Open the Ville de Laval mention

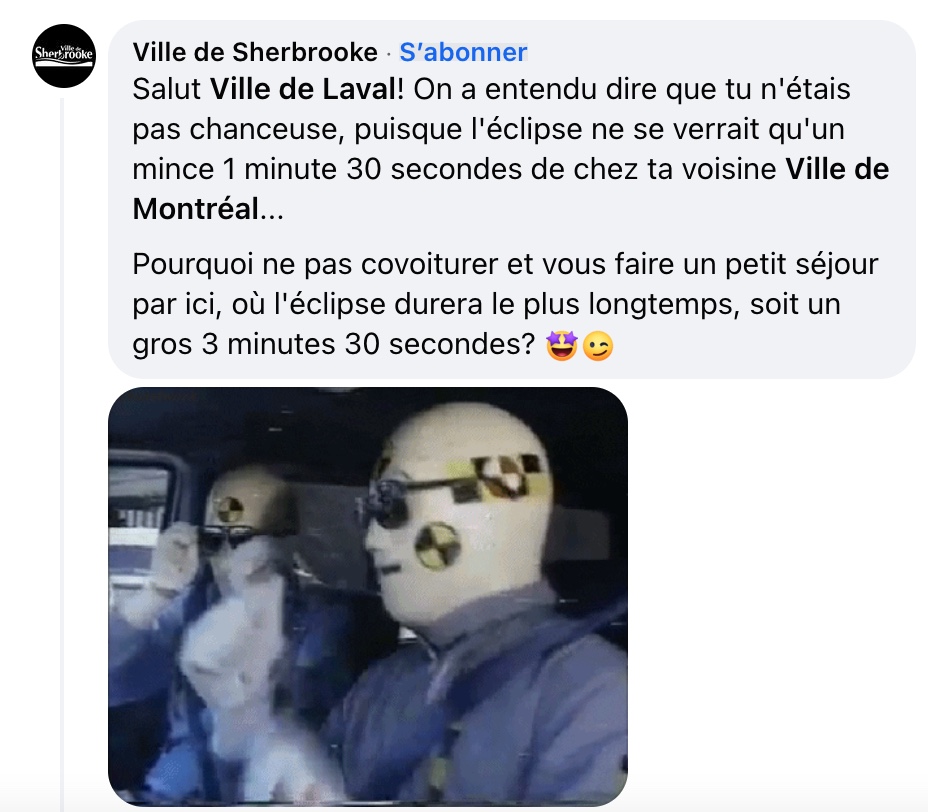point(302,89)
